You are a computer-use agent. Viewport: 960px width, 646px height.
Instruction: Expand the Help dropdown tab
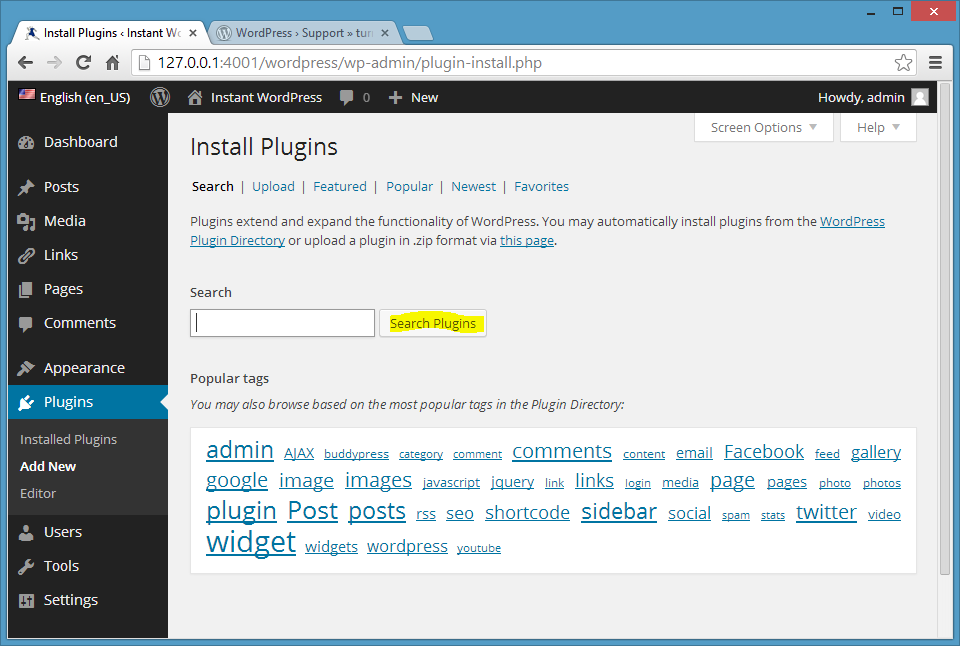(878, 127)
